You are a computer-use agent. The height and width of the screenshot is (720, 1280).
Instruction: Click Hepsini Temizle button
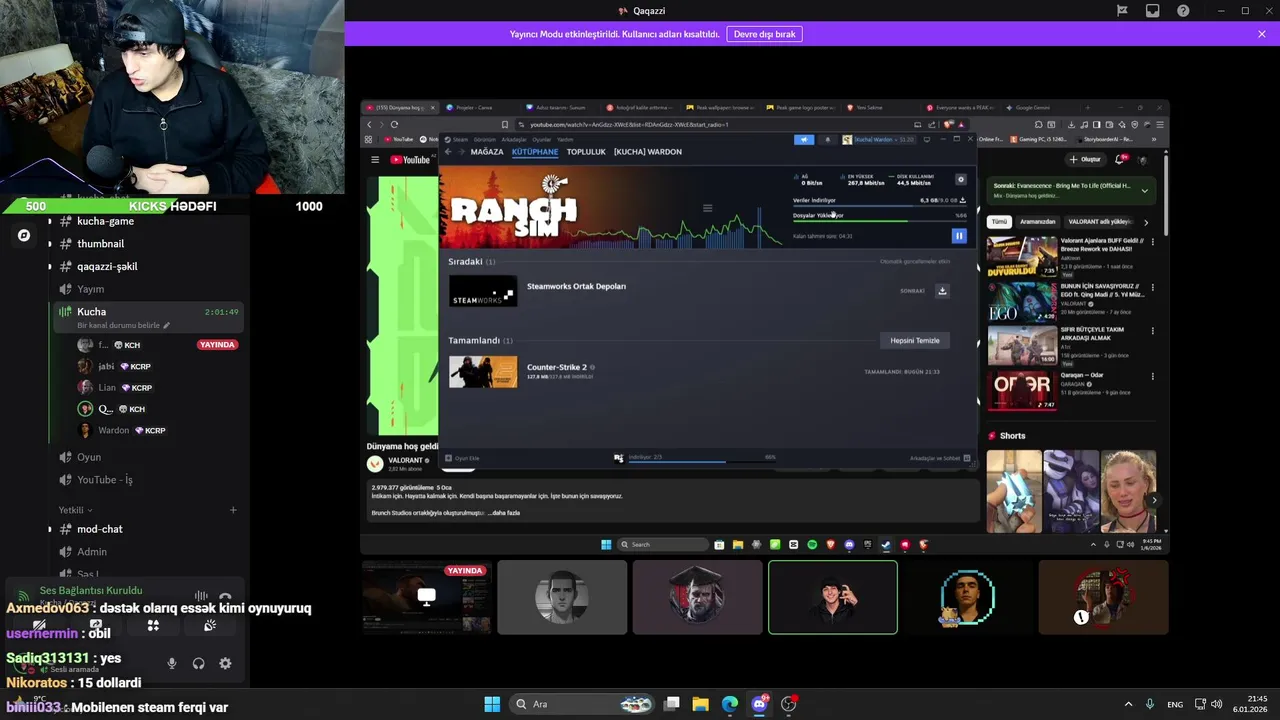click(915, 340)
